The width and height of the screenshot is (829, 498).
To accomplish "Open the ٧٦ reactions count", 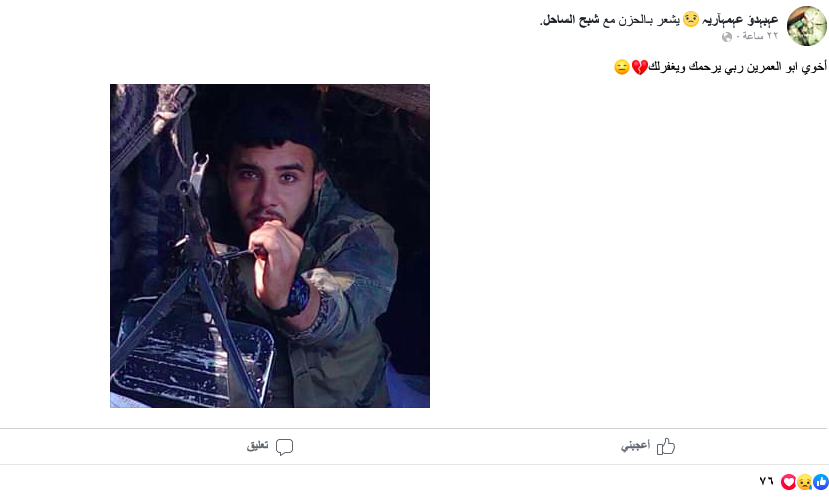I will pos(767,481).
